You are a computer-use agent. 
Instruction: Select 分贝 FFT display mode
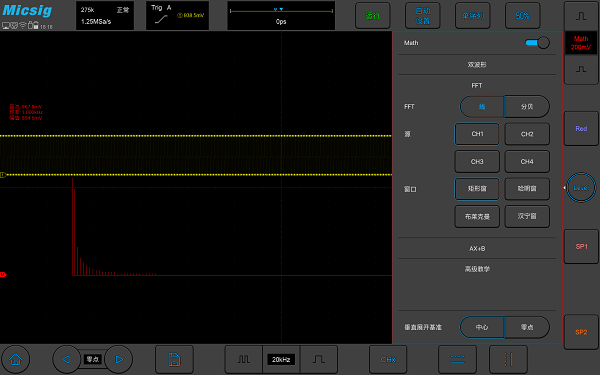coord(527,106)
